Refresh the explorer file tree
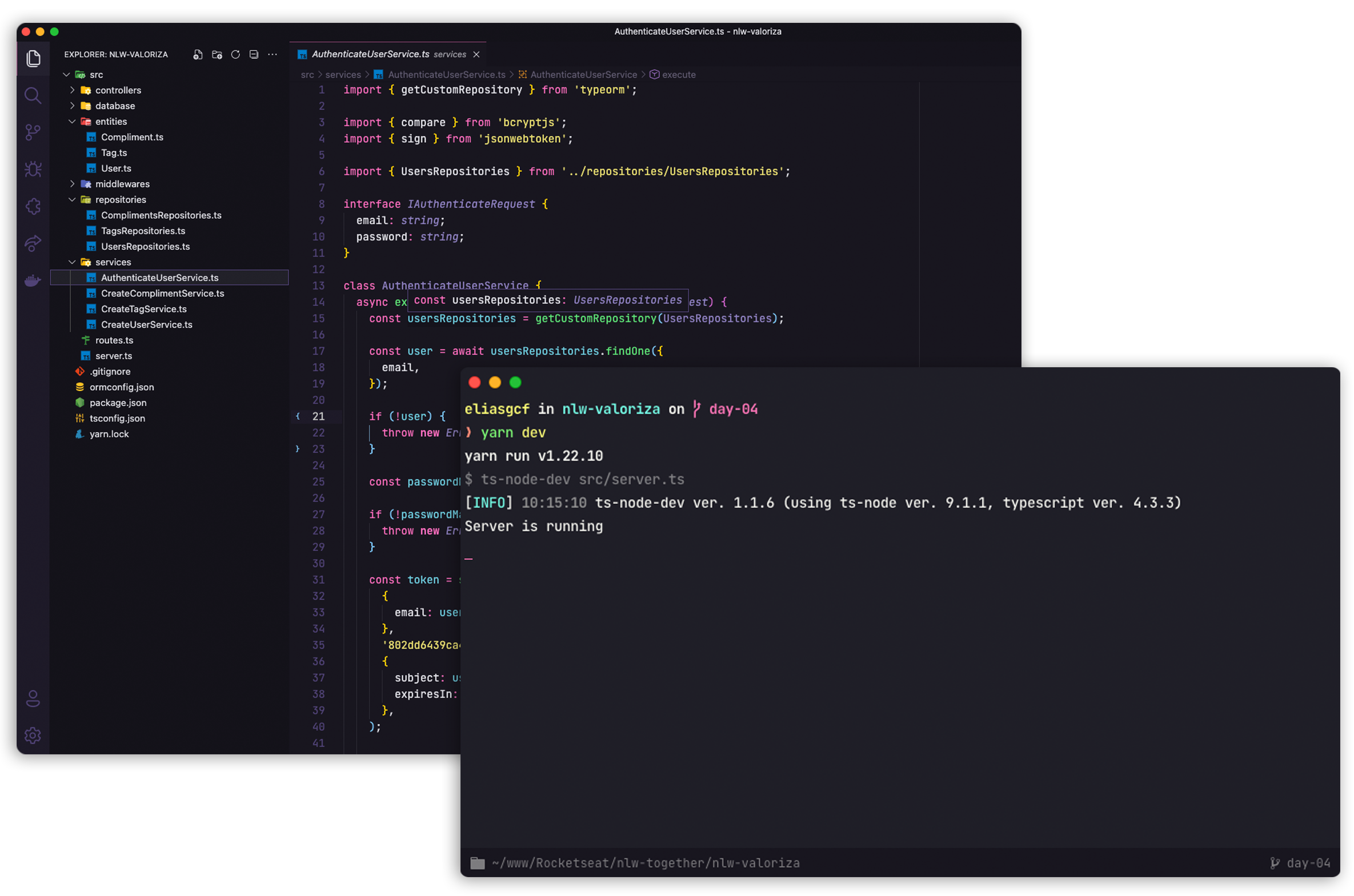Viewport: 1354px width, 896px height. pos(235,54)
